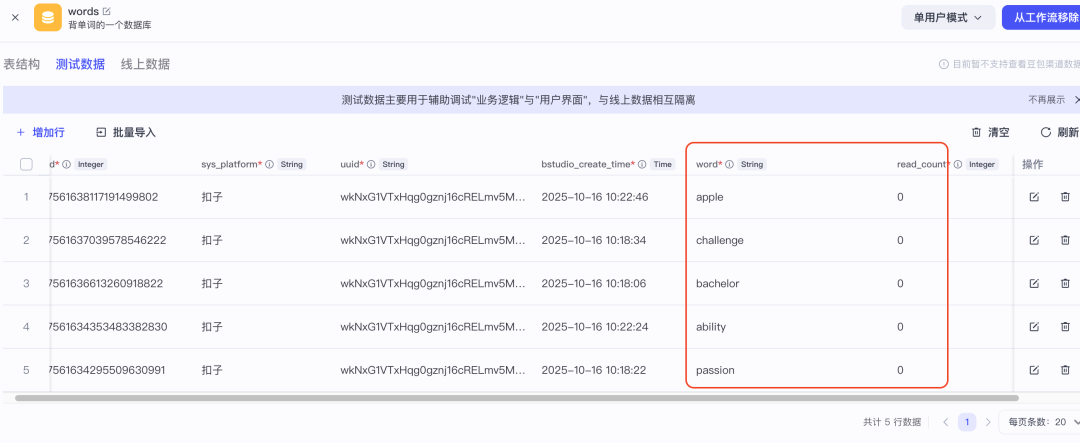
Task: Click timestamp 2025-10-16 10:18:34
Action: (596, 240)
